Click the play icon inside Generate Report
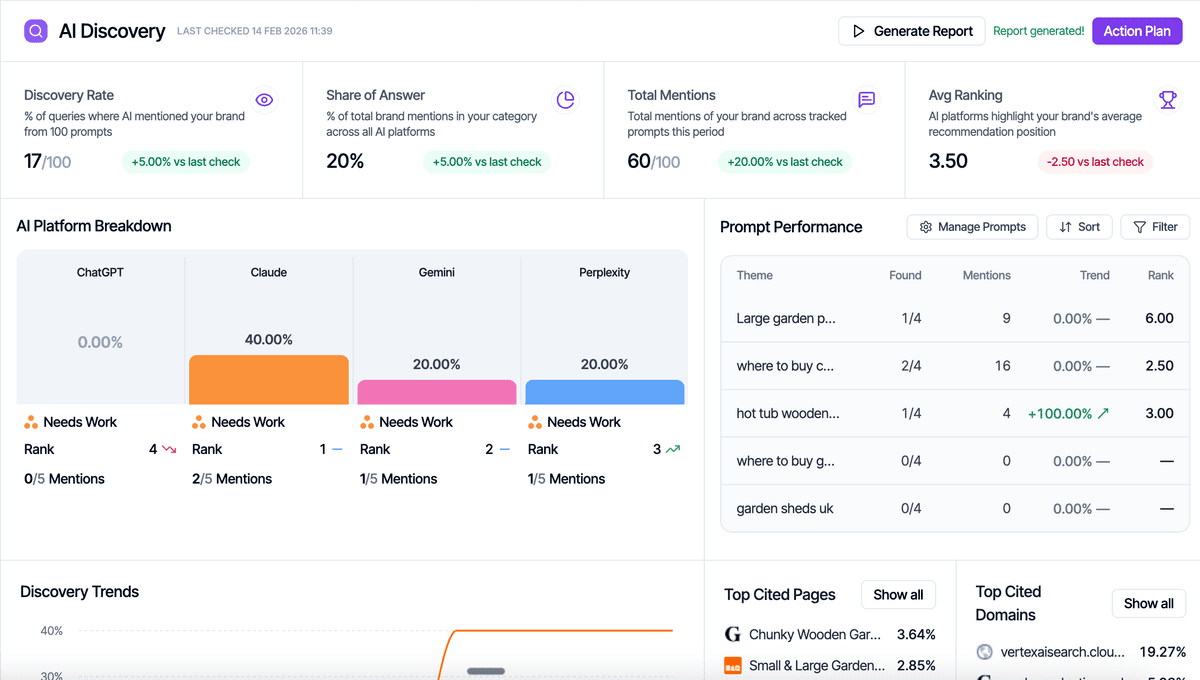1200x680 pixels. [858, 31]
